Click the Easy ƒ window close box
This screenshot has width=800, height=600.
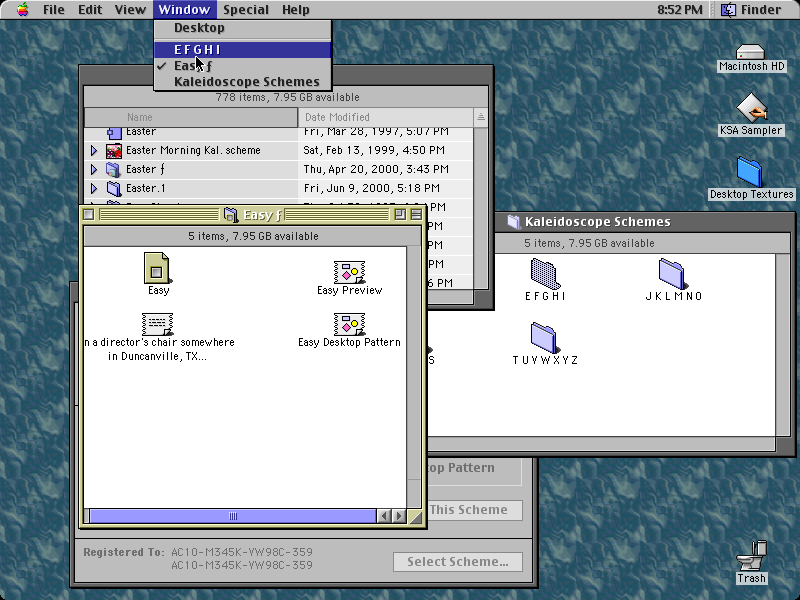coord(89,215)
